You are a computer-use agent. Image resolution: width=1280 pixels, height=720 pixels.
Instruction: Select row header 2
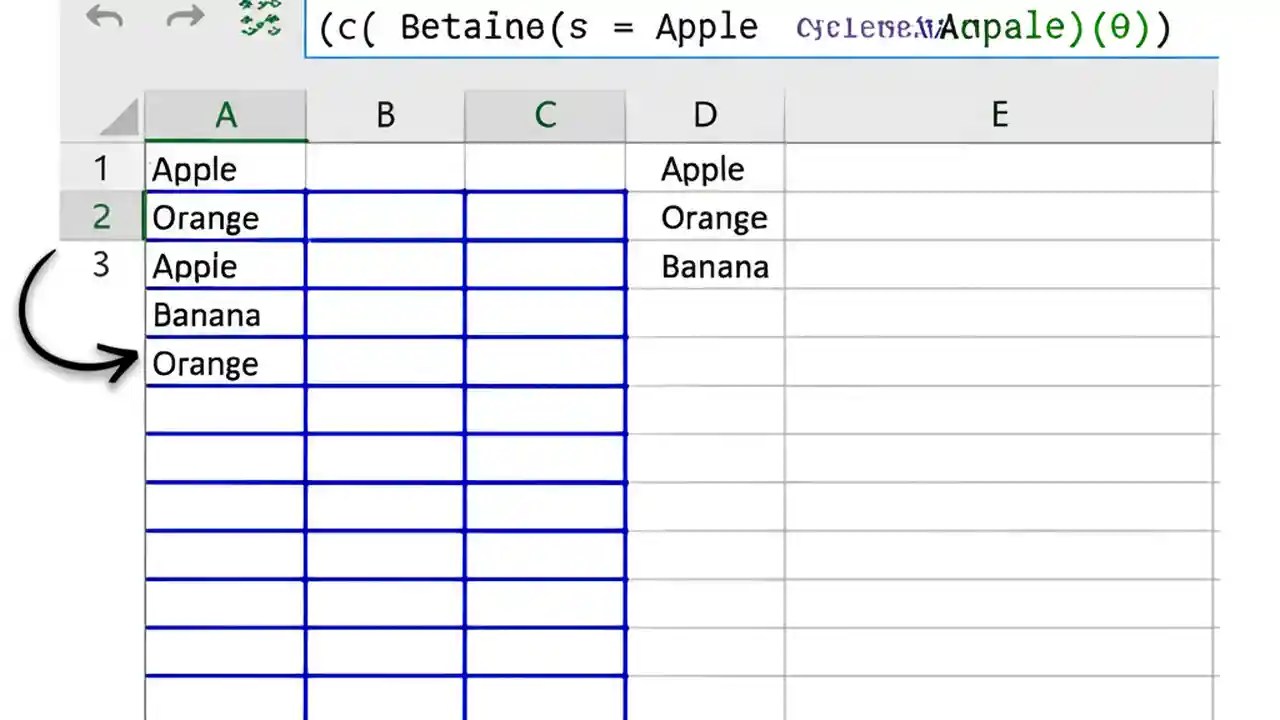pos(101,218)
